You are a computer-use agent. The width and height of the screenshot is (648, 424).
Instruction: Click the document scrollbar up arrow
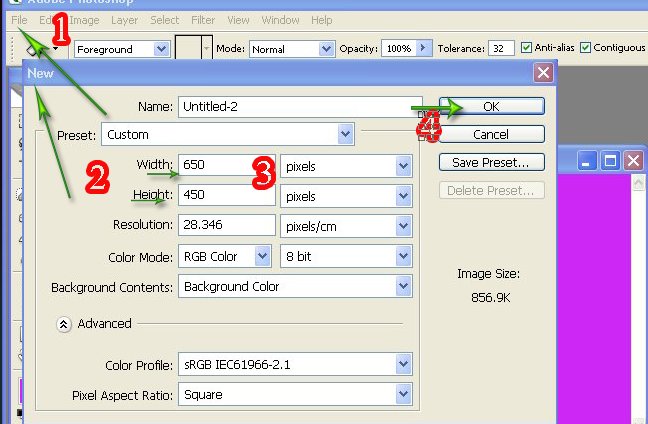(x=638, y=183)
